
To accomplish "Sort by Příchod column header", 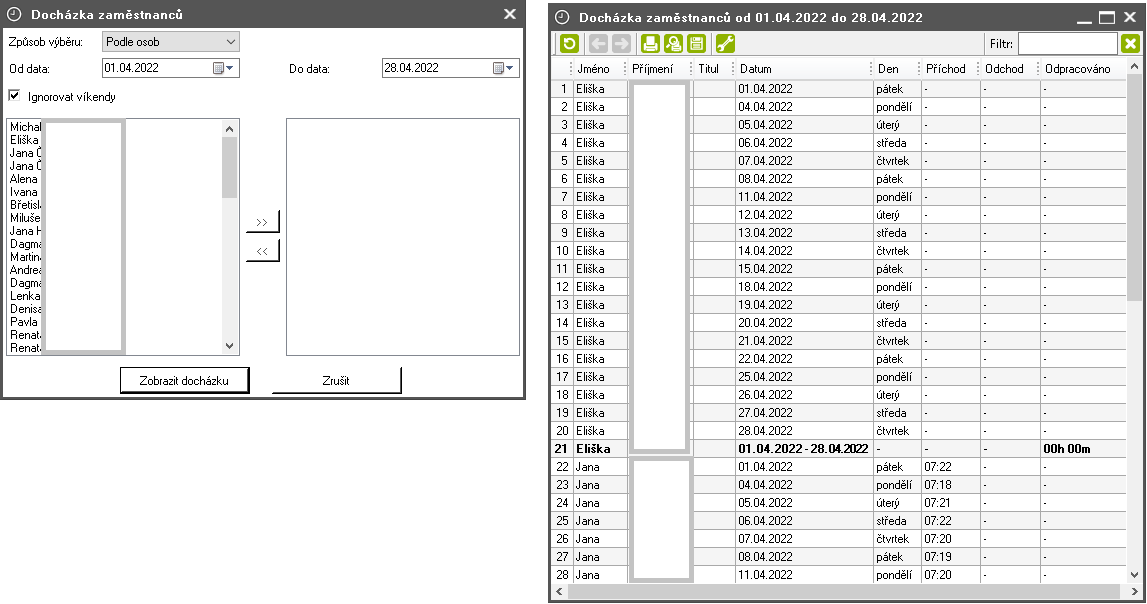I will [x=946, y=69].
